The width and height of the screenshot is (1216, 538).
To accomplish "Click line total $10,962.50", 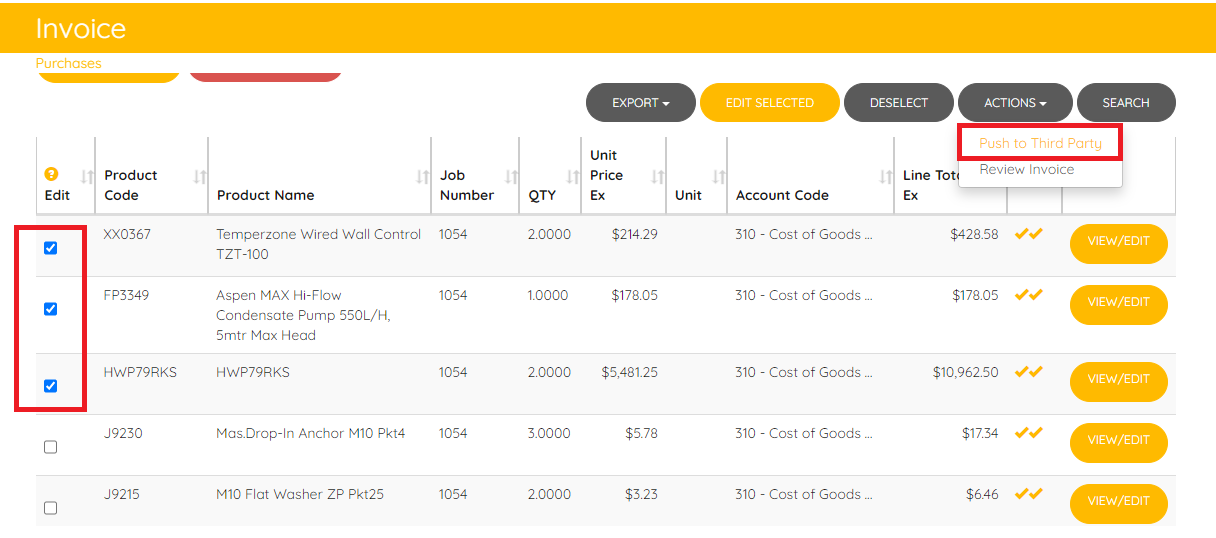I will point(965,372).
